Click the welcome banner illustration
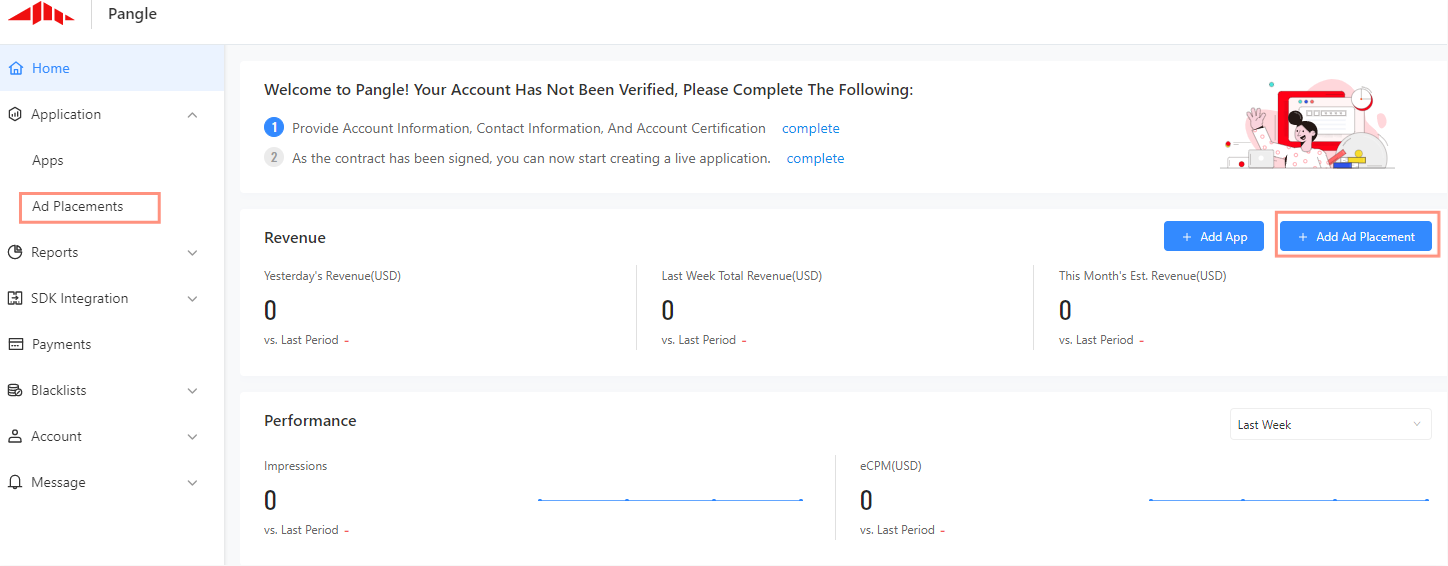Screen dimensions: 1448x566 (x=1307, y=126)
